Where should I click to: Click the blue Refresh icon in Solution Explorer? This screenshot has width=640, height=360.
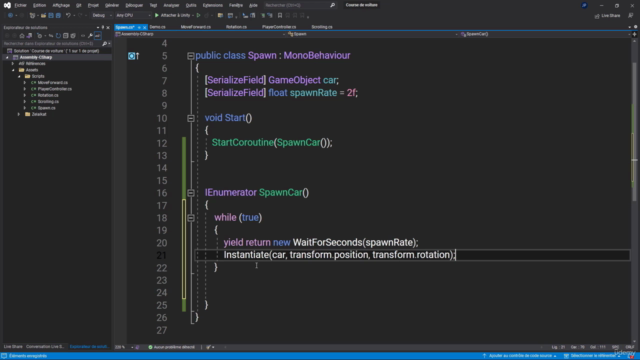tap(58, 36)
